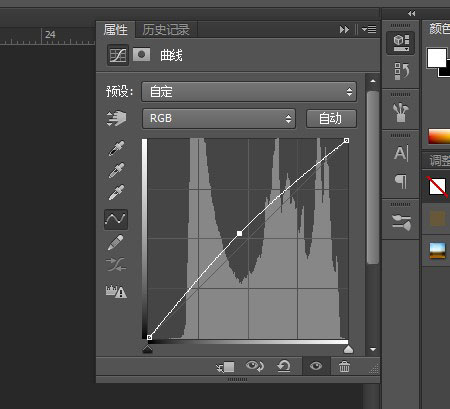Screen dimensions: 450x409
Task: Toggle layer visibility eye icon
Action: point(316,366)
